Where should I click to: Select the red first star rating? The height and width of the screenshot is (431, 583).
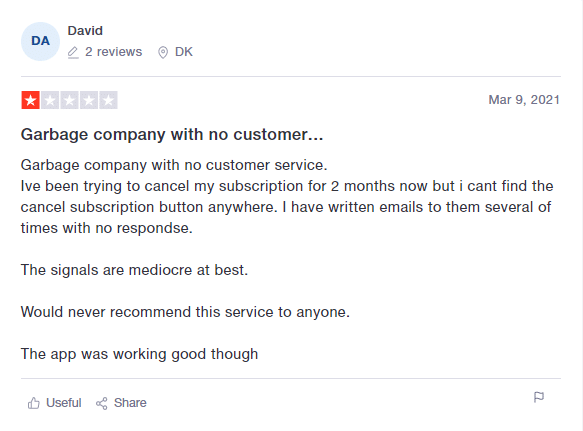(30, 100)
